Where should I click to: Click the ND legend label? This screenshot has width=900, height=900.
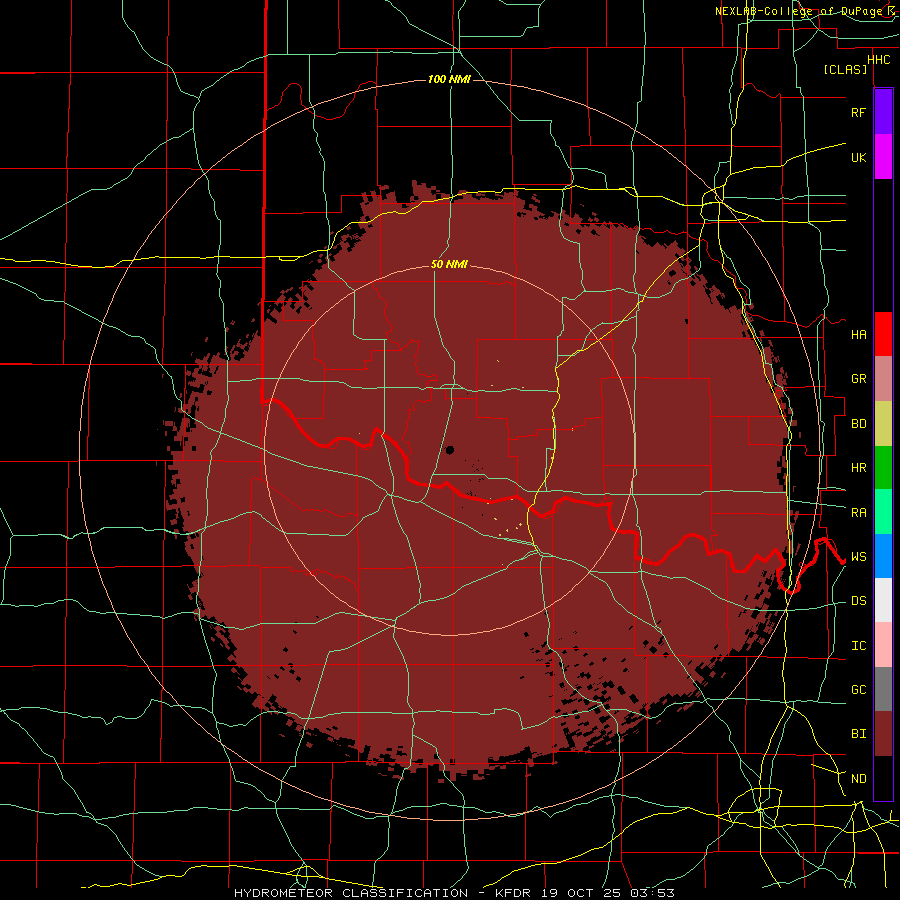click(859, 779)
